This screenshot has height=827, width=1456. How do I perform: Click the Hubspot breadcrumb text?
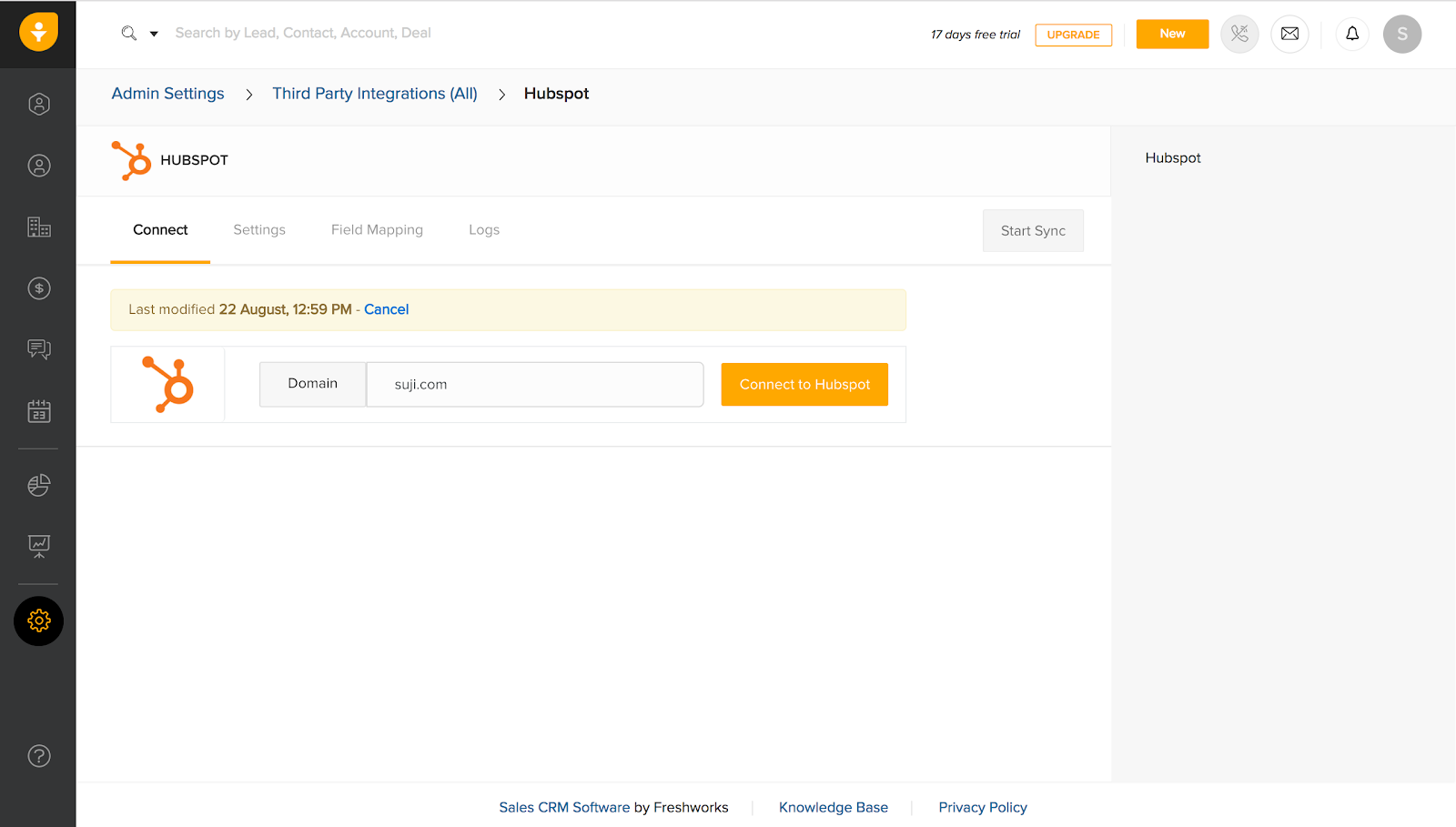(x=557, y=94)
